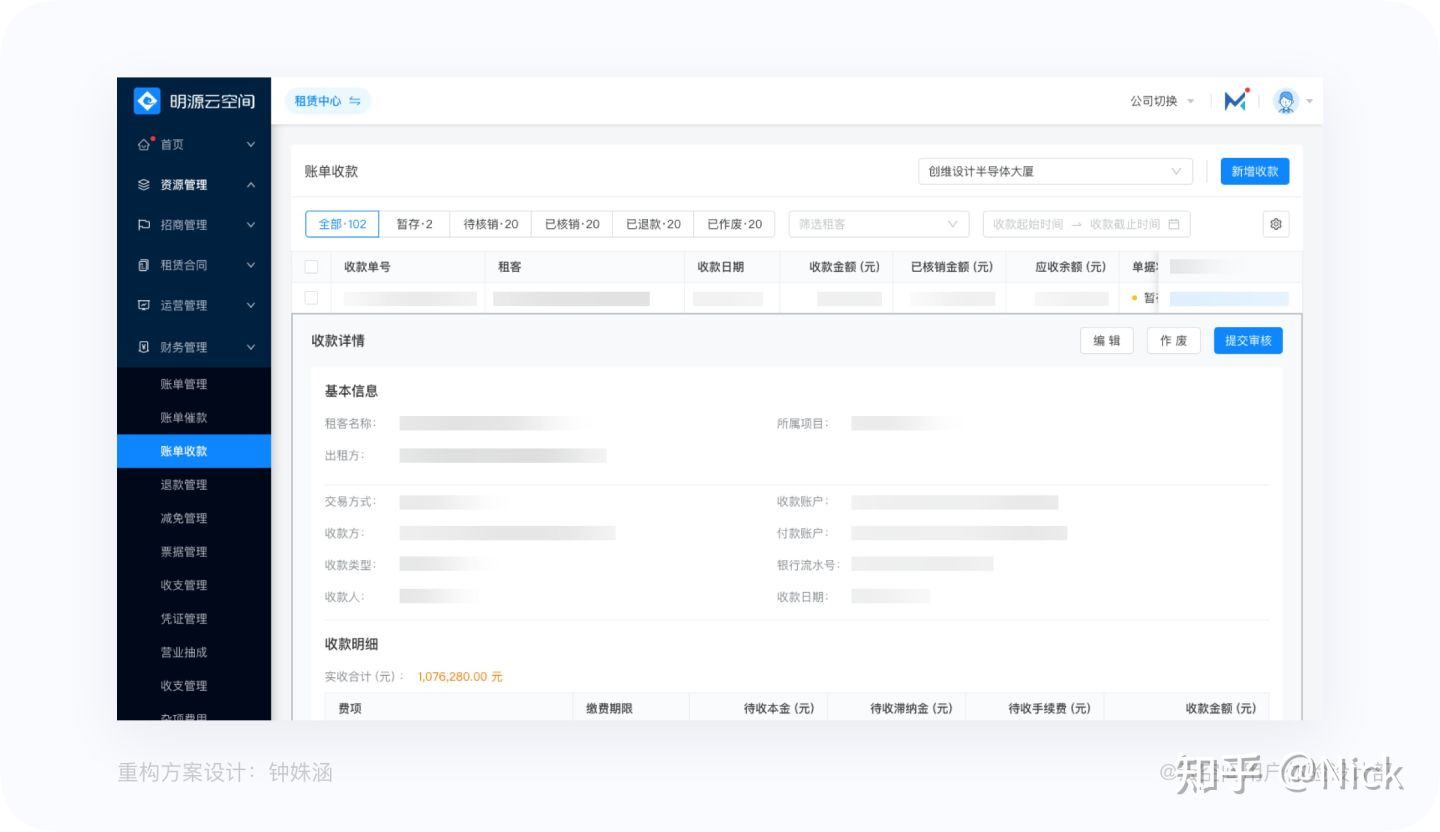
Task: Click the 新增收款 button
Action: click(x=1255, y=171)
